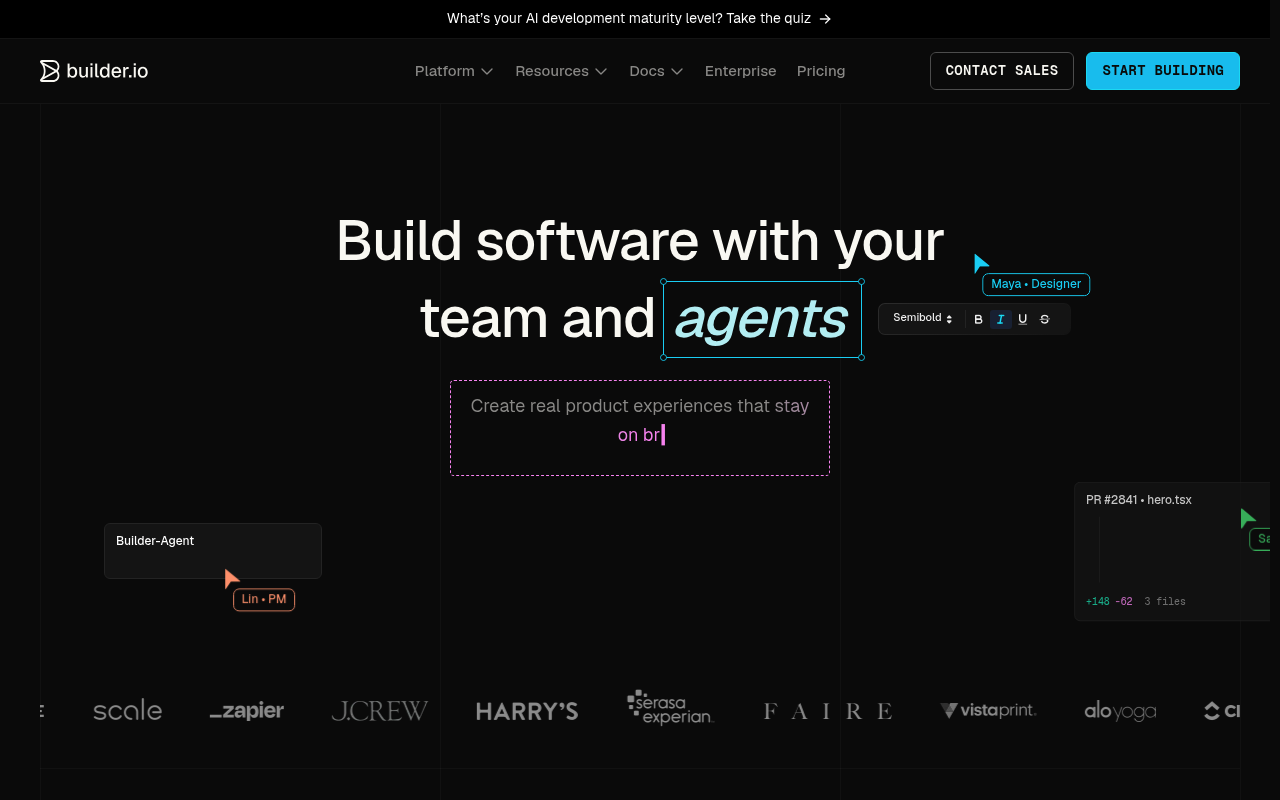Click the Maya • Designer cursor label
Viewport: 1280px width, 800px height.
(x=1036, y=284)
